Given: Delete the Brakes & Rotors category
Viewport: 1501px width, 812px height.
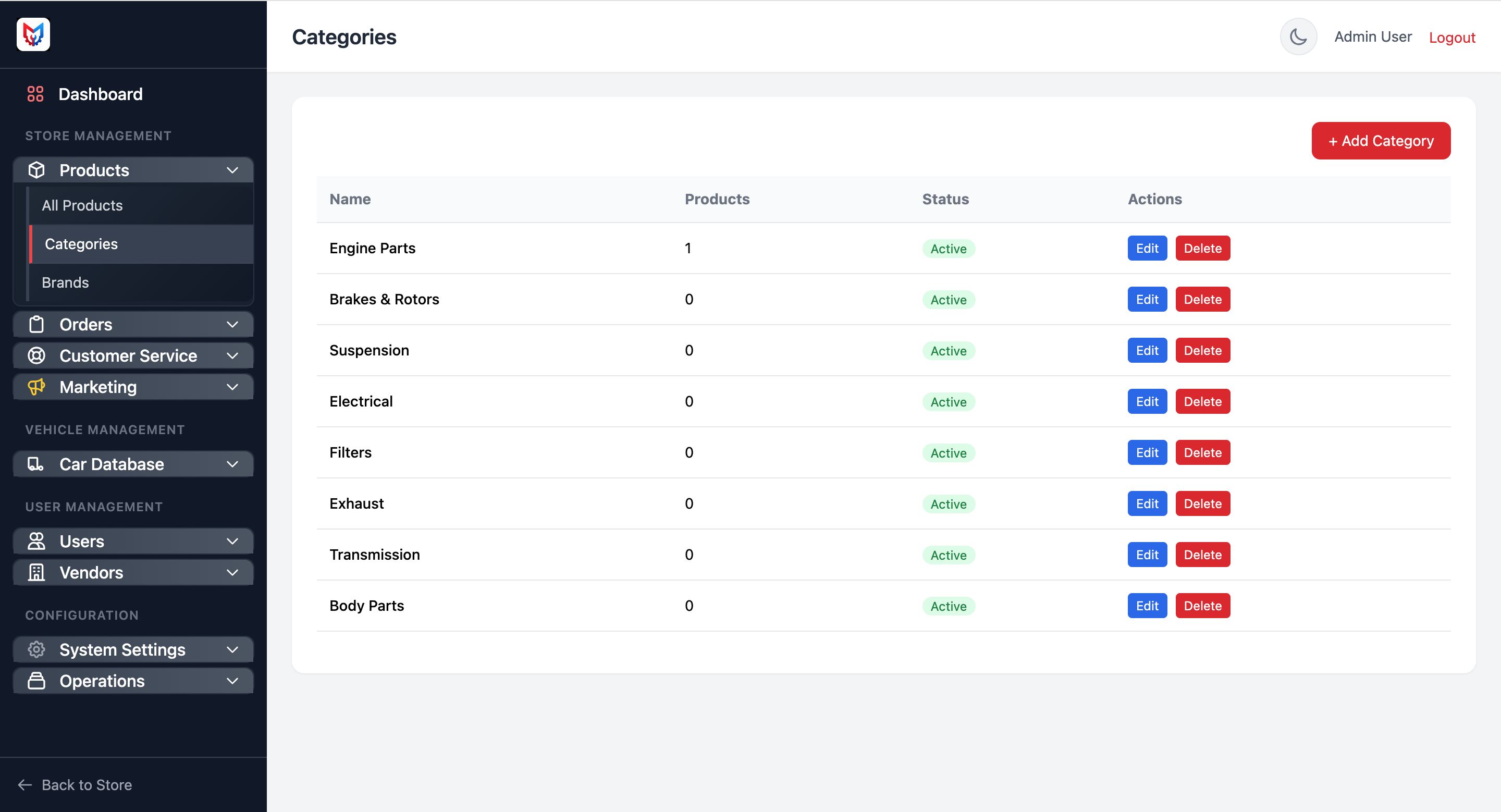Looking at the screenshot, I should pos(1203,299).
